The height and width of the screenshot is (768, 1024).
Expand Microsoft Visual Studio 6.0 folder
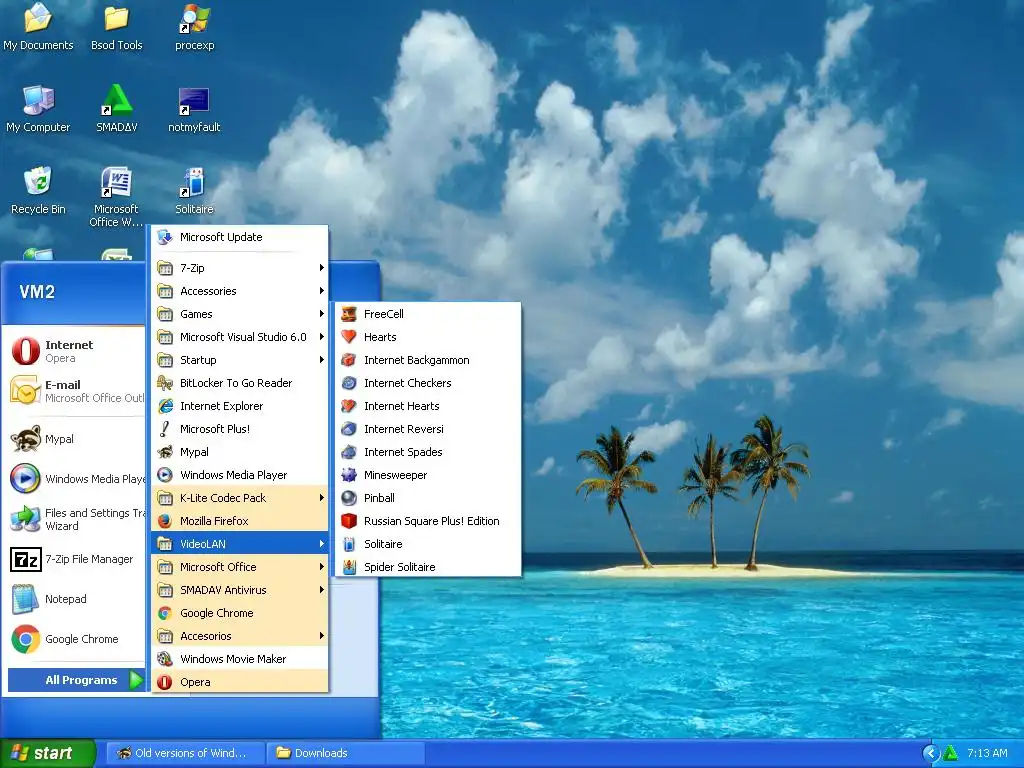(240, 337)
